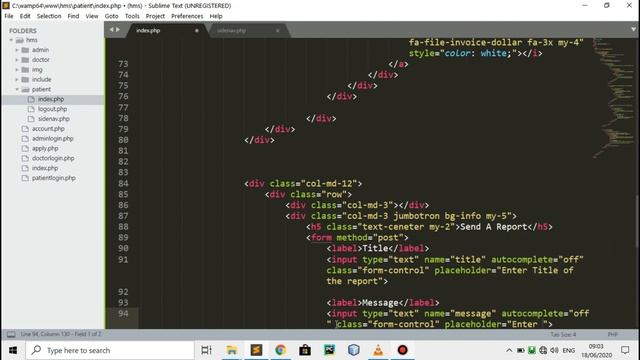Image resolution: width=640 pixels, height=360 pixels.
Task: Select the img folder icon
Action: point(25,70)
